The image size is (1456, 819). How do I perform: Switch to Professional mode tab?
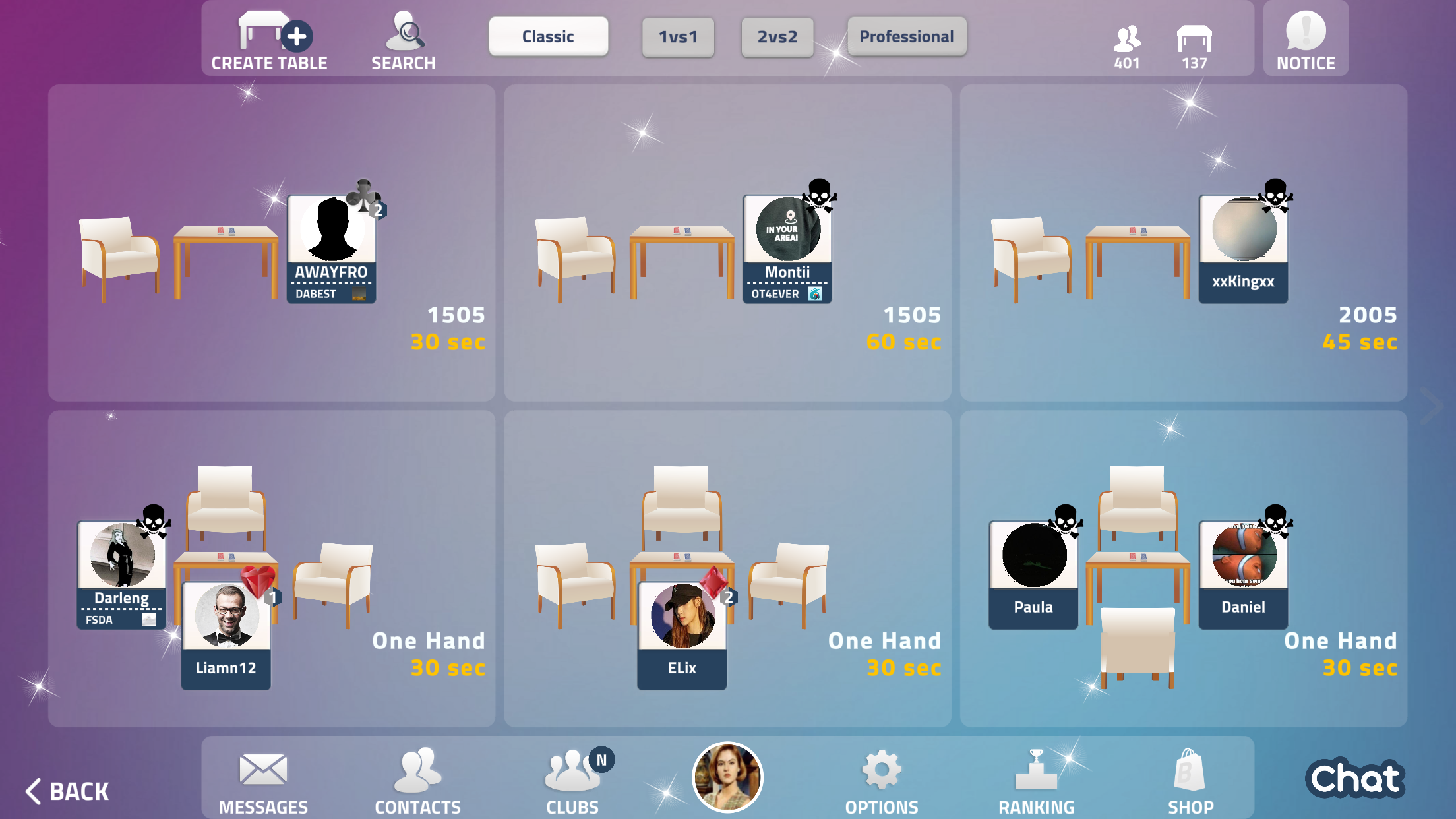[905, 36]
